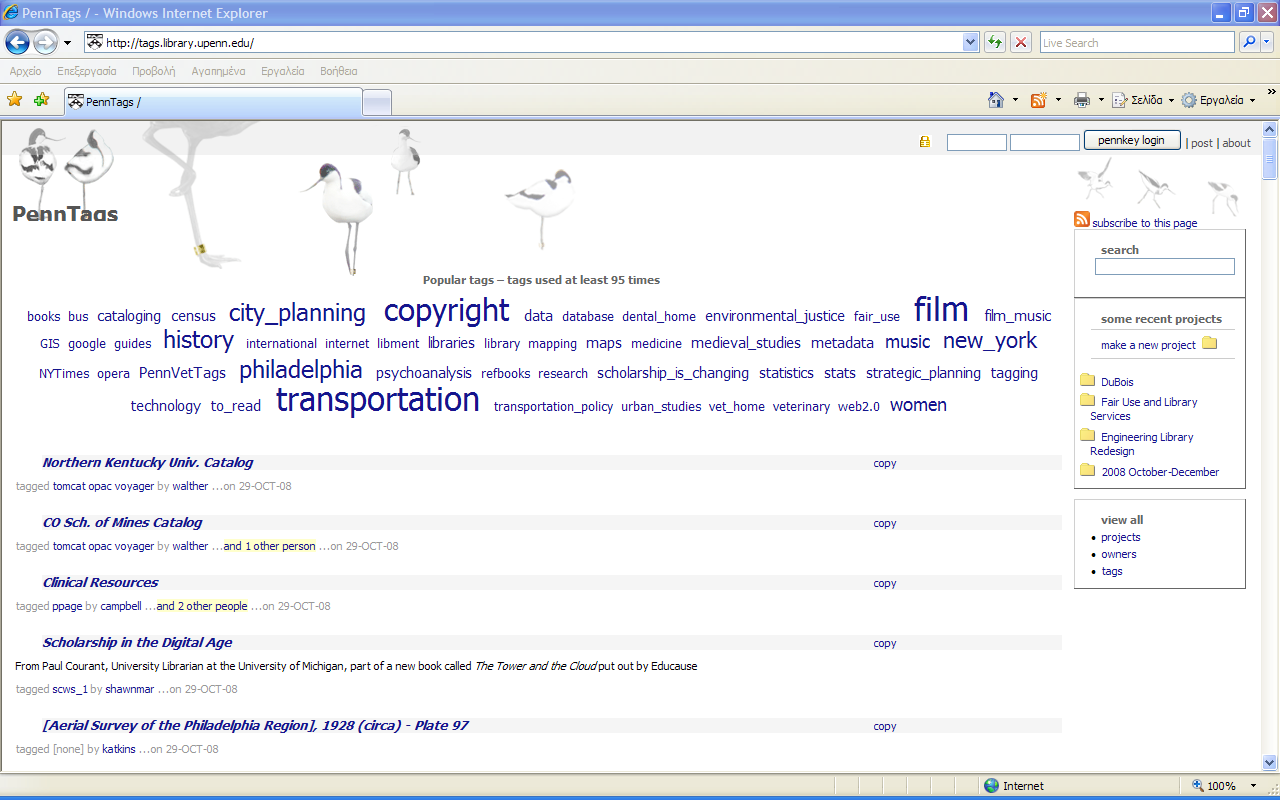Screen dimensions: 1280x800
Task: Click the orange RSS icon beside subscribe
Action: coord(1082,220)
